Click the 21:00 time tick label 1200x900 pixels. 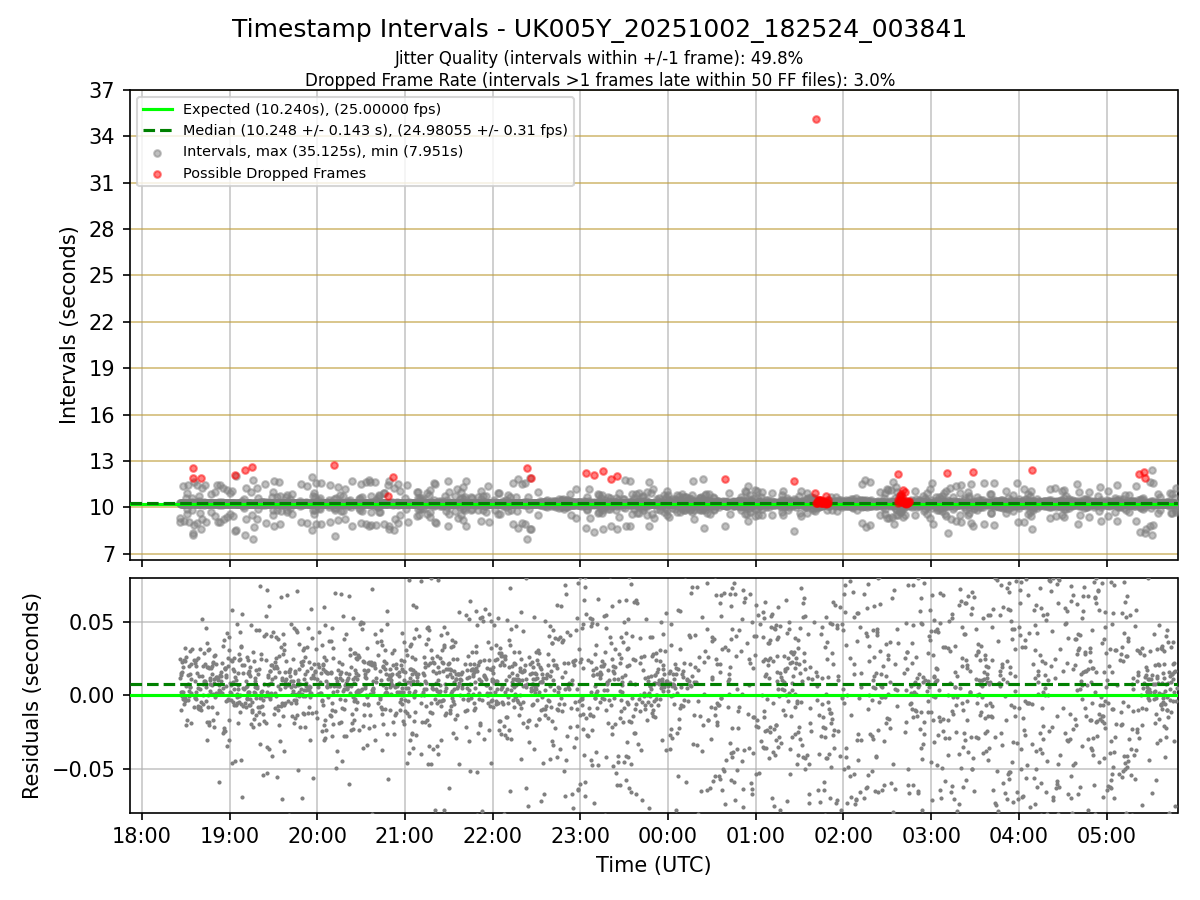[x=405, y=835]
